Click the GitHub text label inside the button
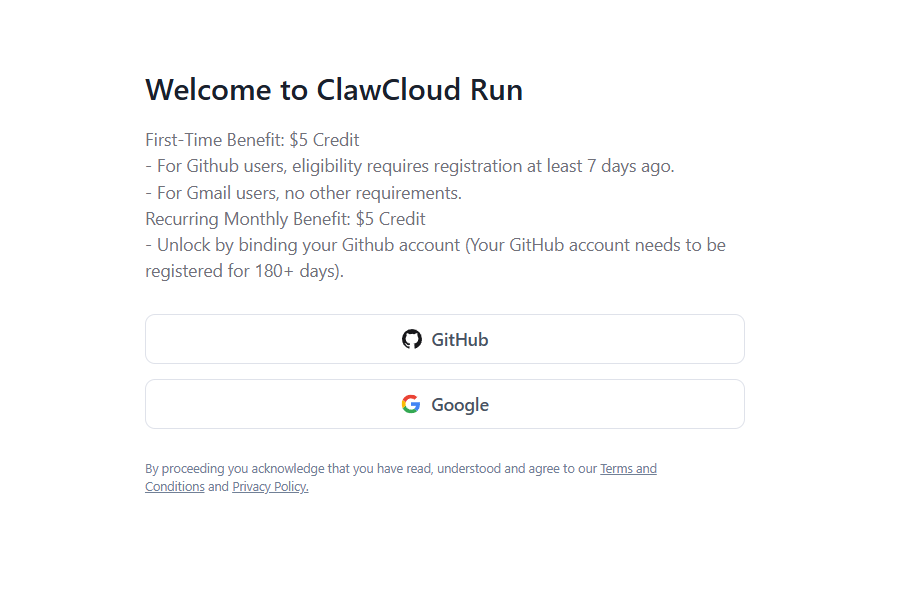This screenshot has height=590, width=905. click(x=459, y=339)
